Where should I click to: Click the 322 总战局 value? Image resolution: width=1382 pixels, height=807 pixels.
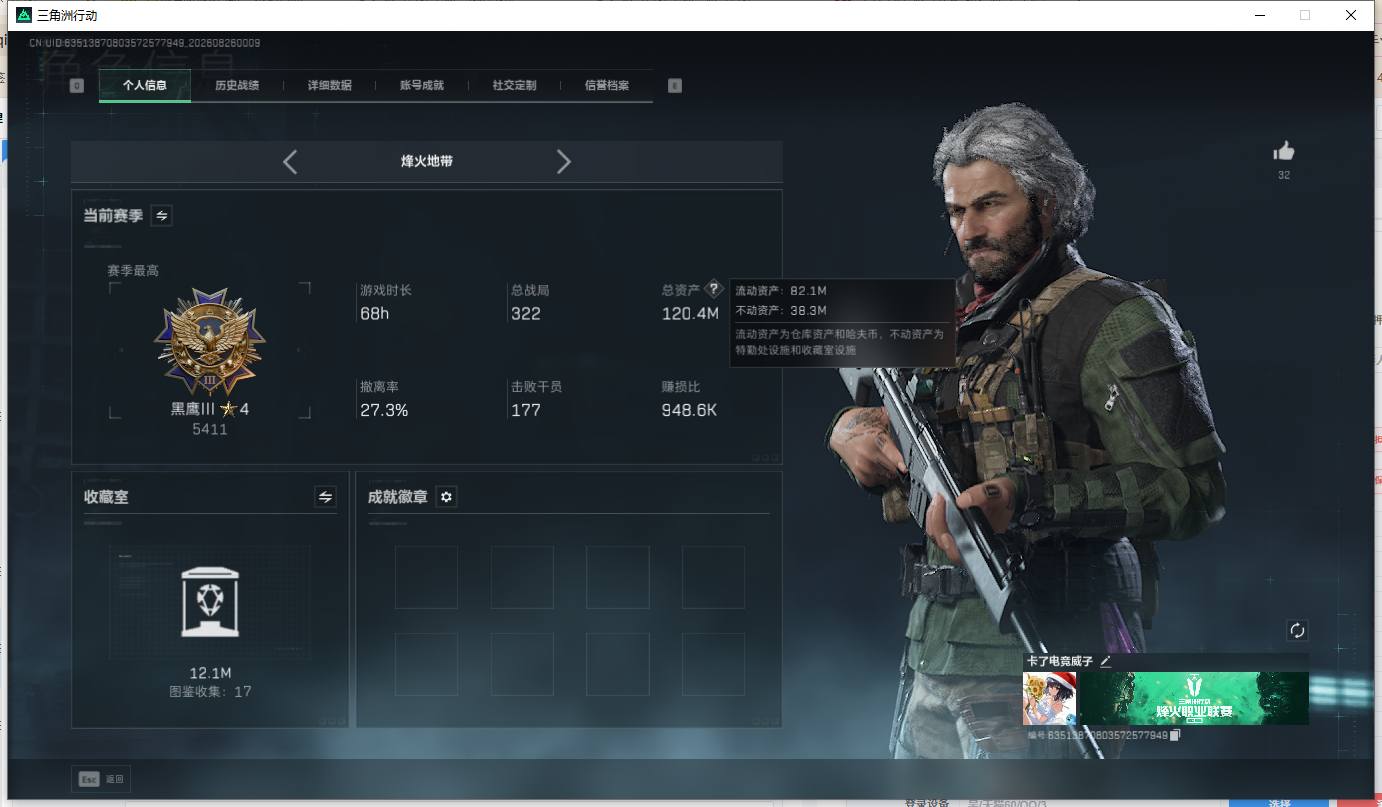point(526,314)
